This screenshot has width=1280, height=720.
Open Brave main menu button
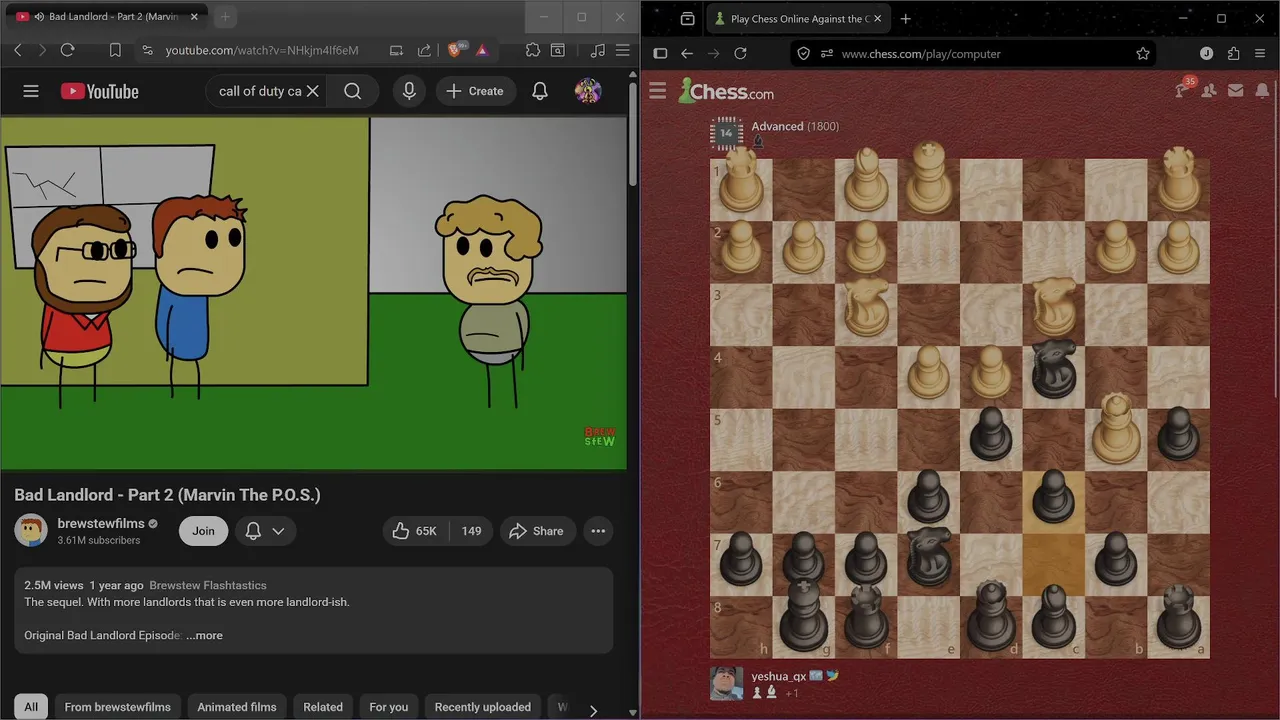pyautogui.click(x=622, y=50)
